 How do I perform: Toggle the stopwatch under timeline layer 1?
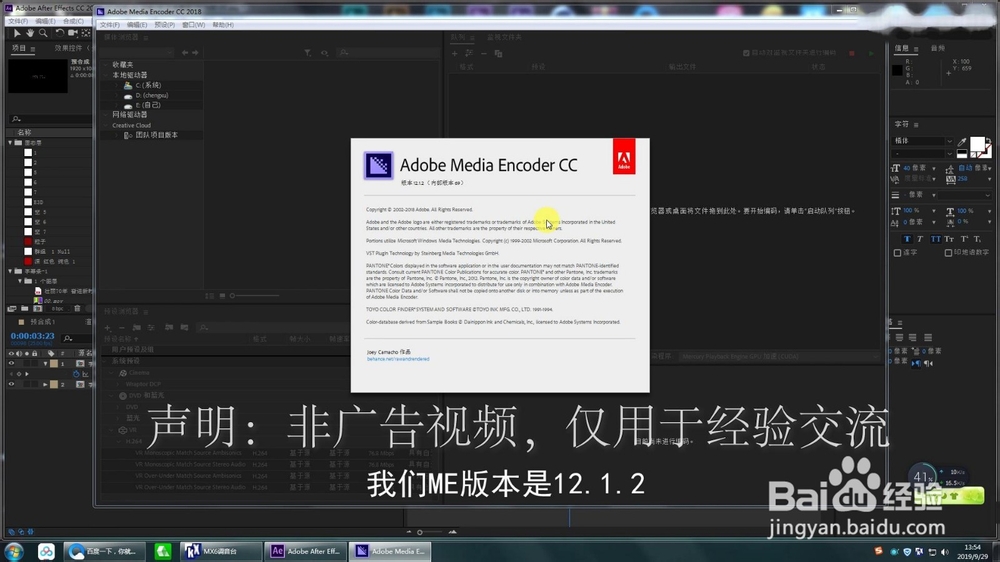click(x=76, y=374)
